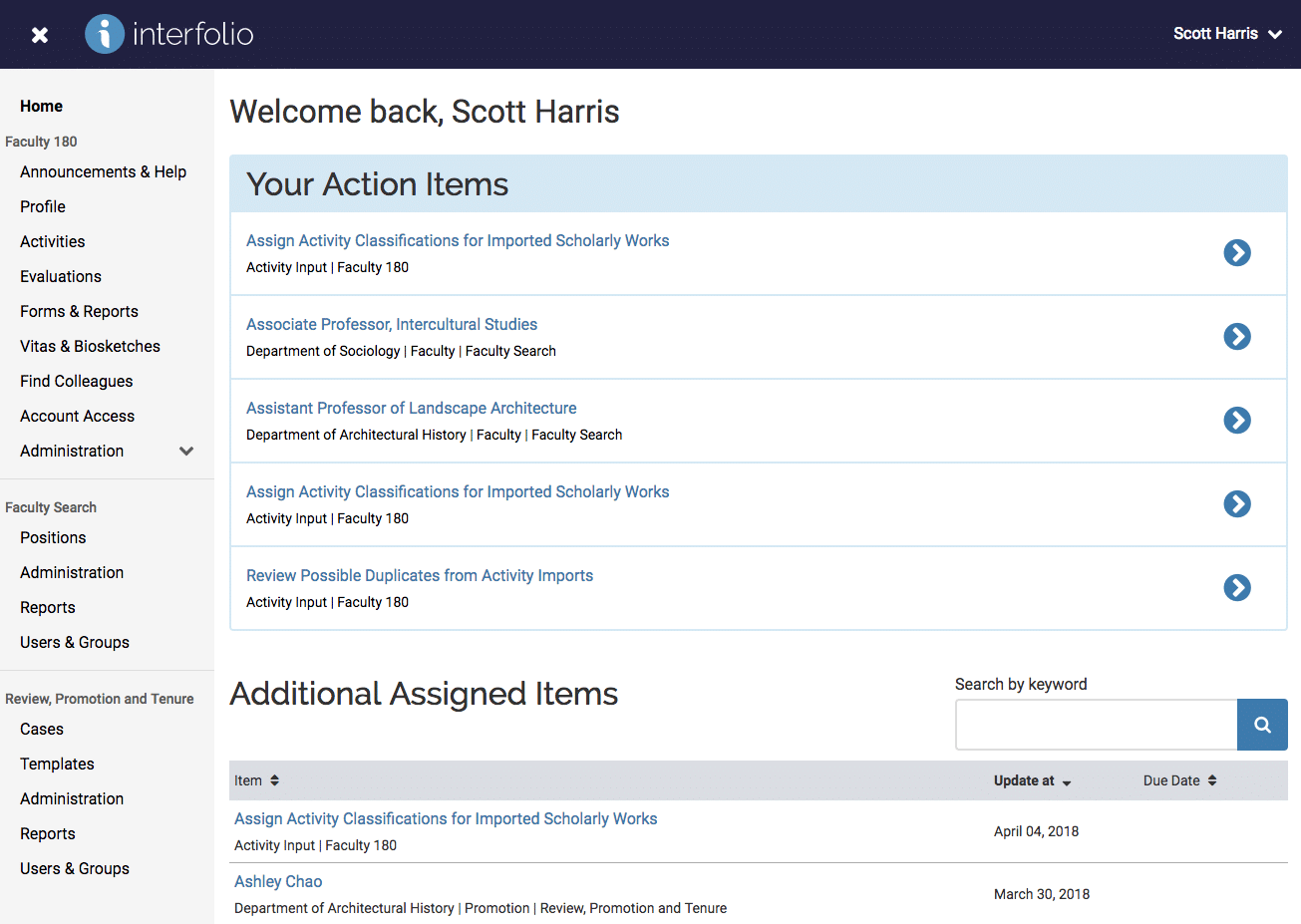1301x924 pixels.
Task: Click the arrow icon for Associate Professor, Intercultural Studies
Action: pyautogui.click(x=1237, y=337)
